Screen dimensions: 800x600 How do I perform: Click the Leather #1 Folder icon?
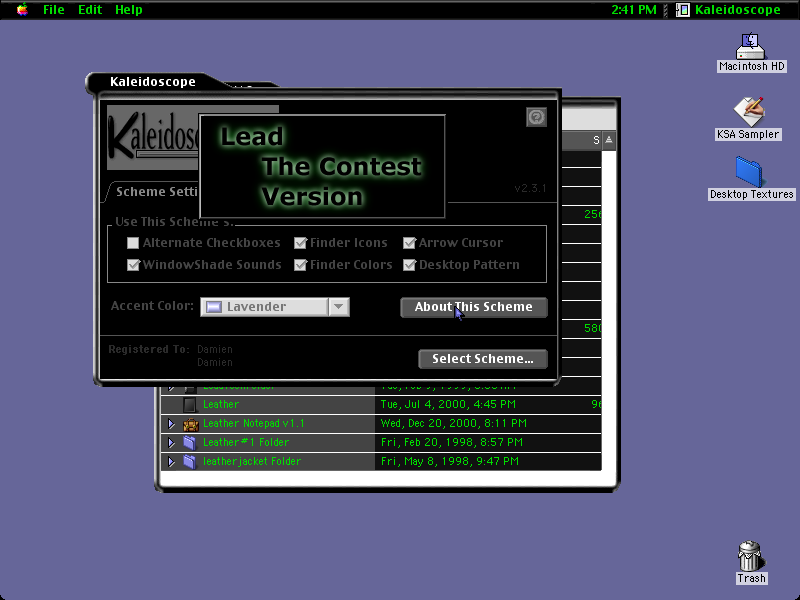click(190, 442)
